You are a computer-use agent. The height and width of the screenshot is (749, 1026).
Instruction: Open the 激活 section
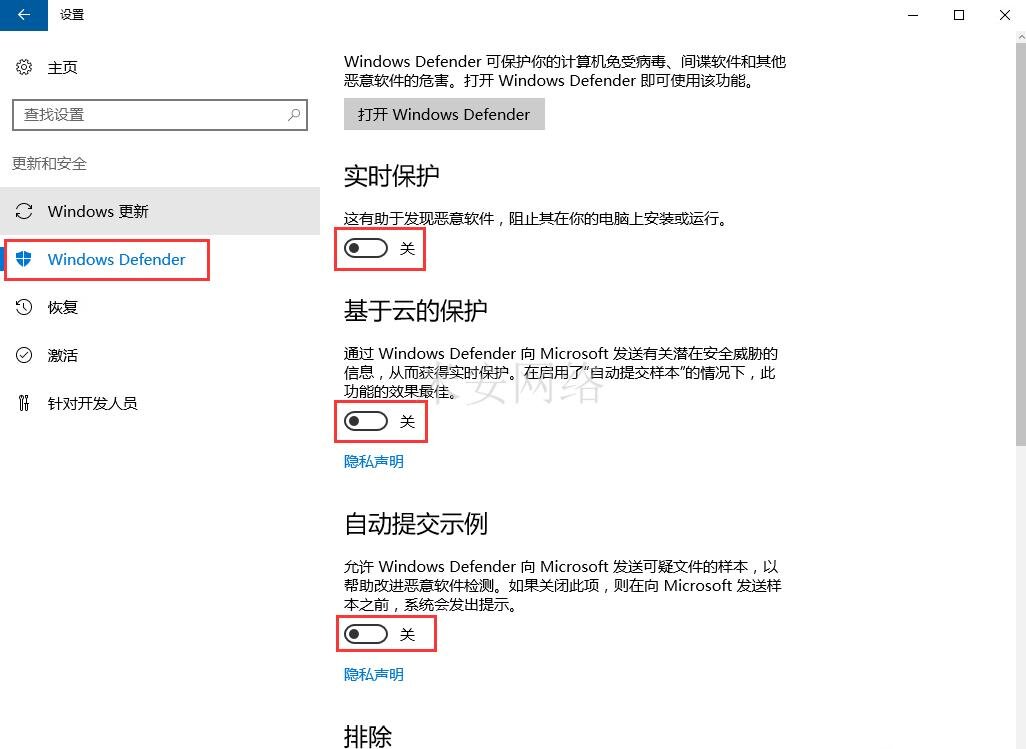point(160,355)
